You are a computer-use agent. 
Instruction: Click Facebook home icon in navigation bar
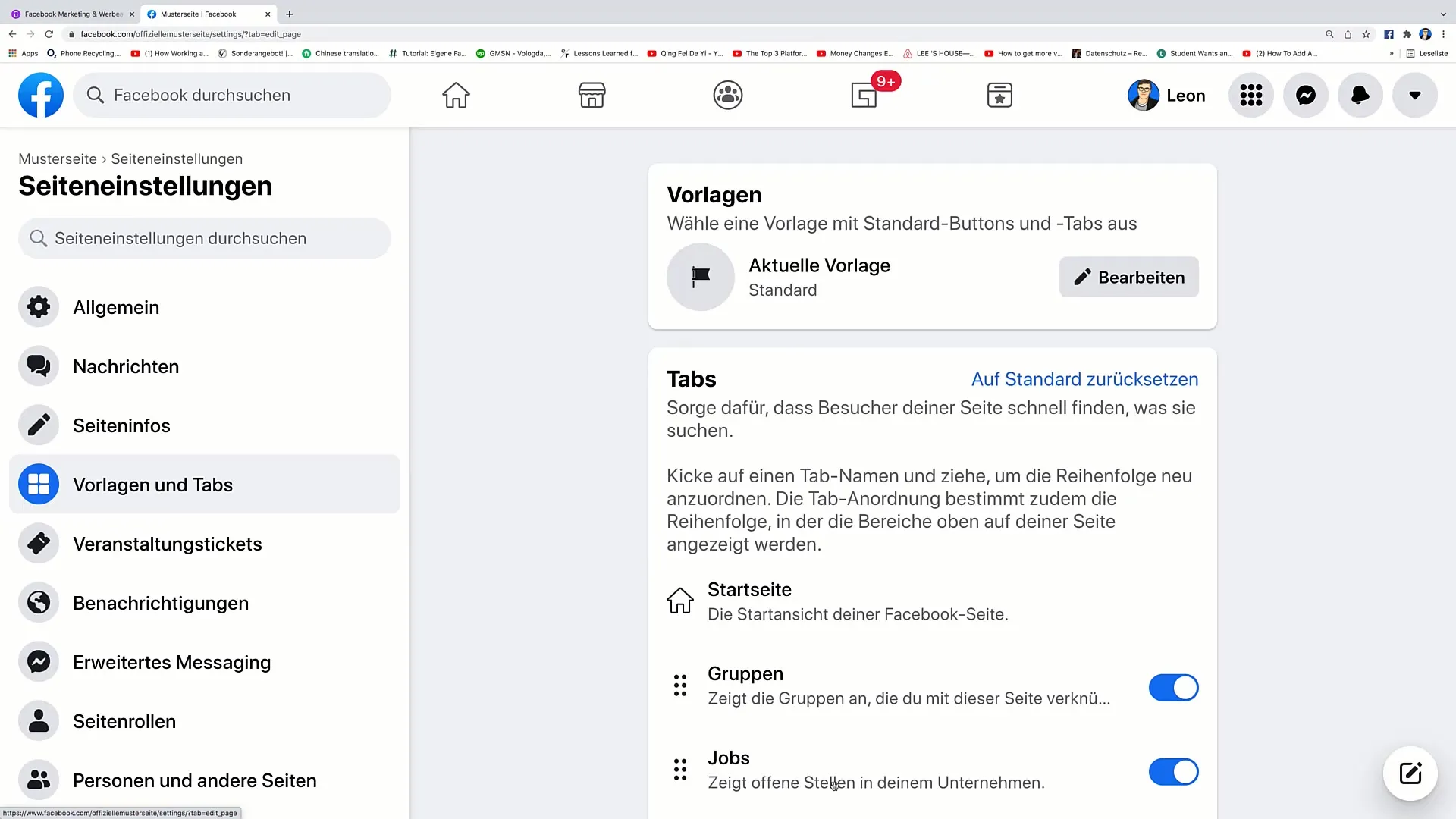(456, 94)
